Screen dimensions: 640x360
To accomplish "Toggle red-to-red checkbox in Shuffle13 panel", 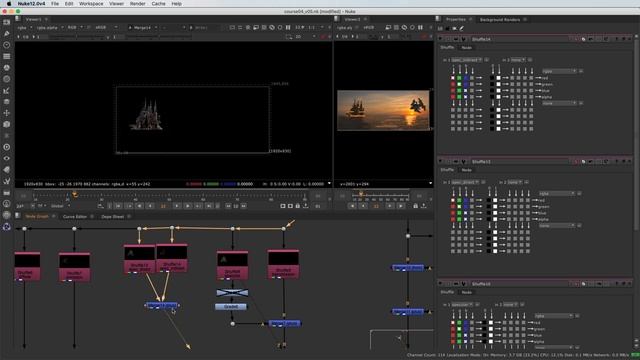I will coord(453,200).
